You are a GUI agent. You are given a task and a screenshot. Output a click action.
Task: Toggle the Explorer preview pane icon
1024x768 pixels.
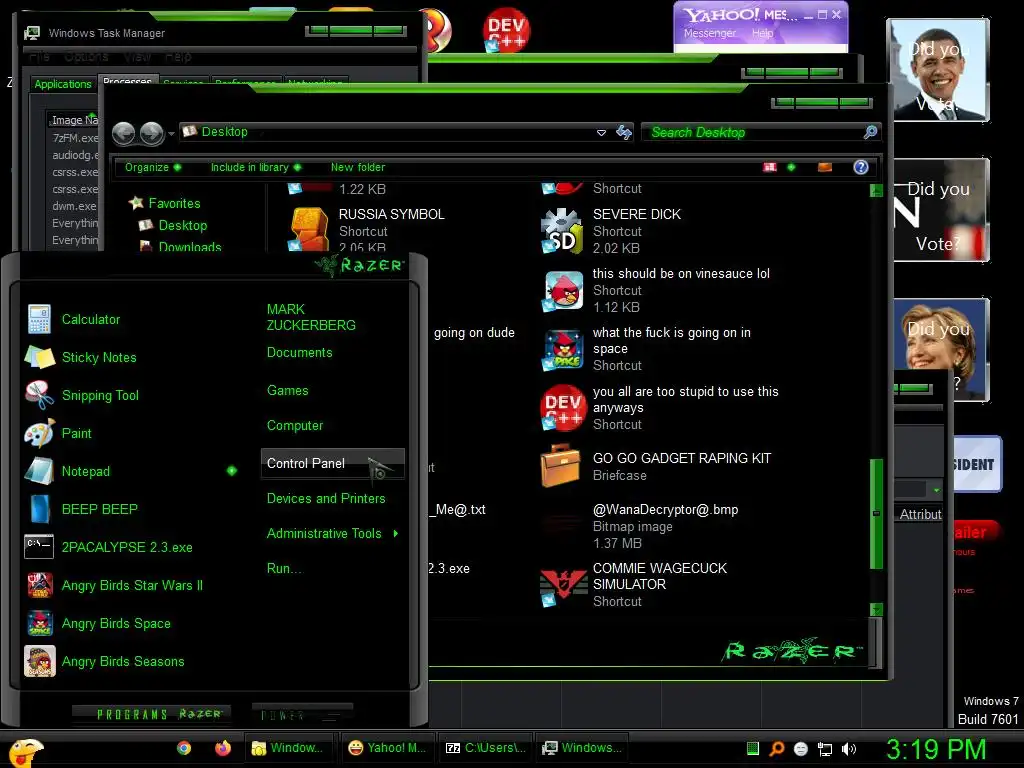pyautogui.click(x=825, y=167)
